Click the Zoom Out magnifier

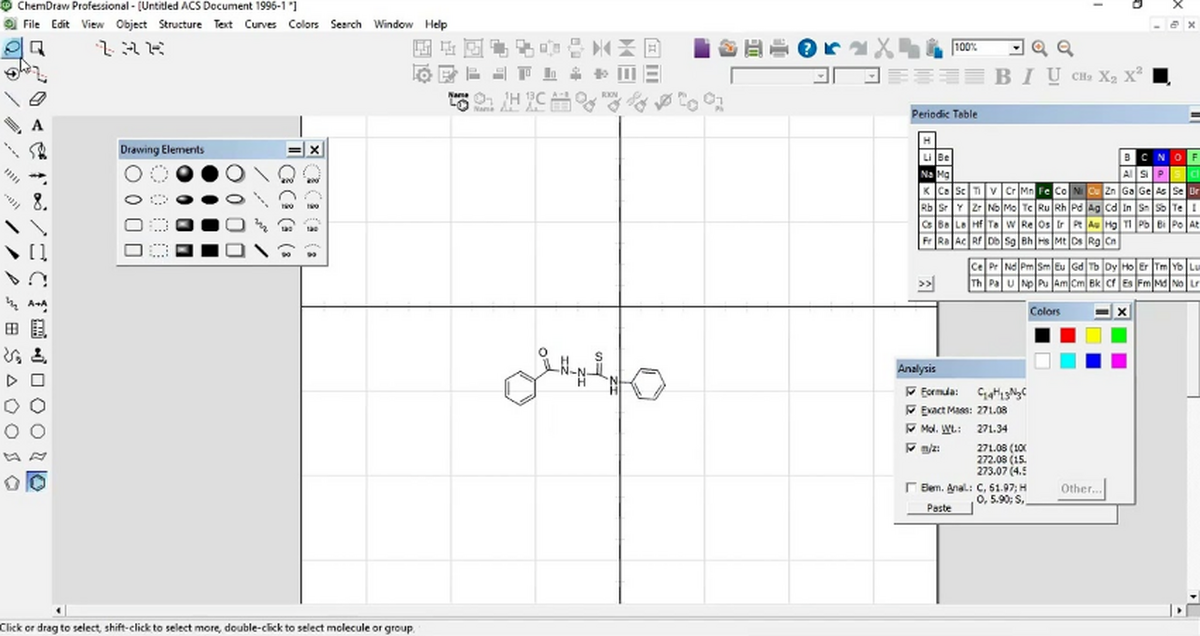click(1065, 47)
